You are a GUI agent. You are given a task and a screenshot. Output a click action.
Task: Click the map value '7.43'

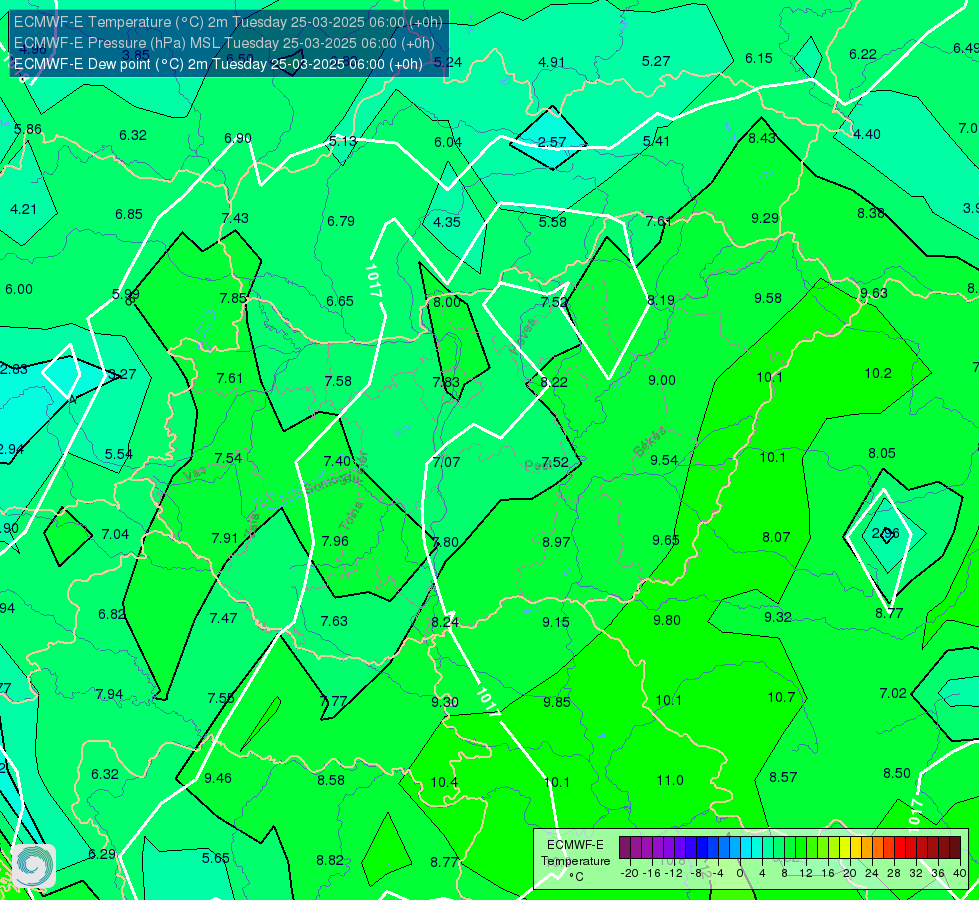pyautogui.click(x=235, y=218)
